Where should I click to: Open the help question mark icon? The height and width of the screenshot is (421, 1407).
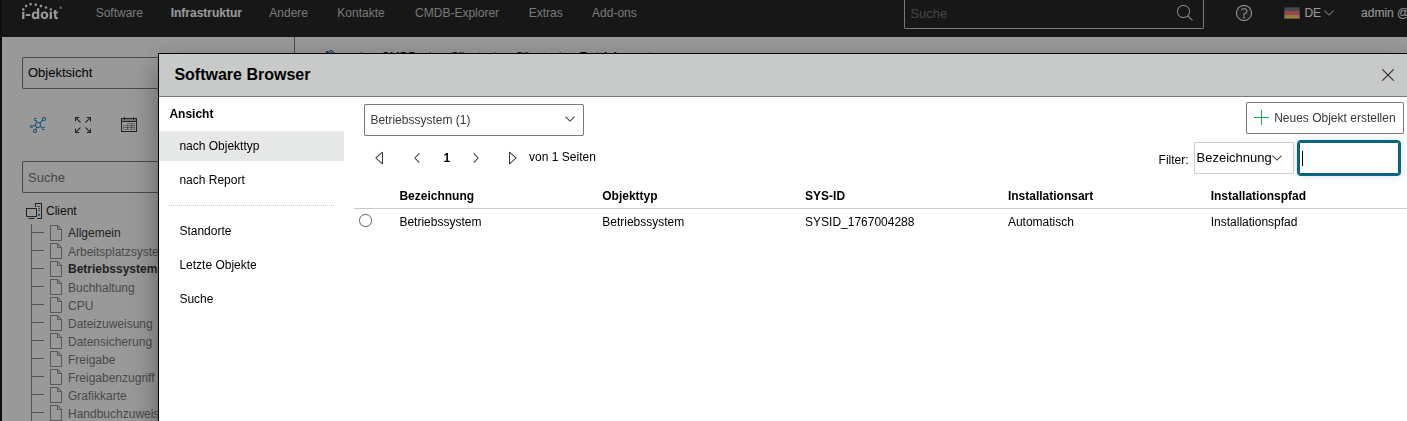coord(1244,13)
